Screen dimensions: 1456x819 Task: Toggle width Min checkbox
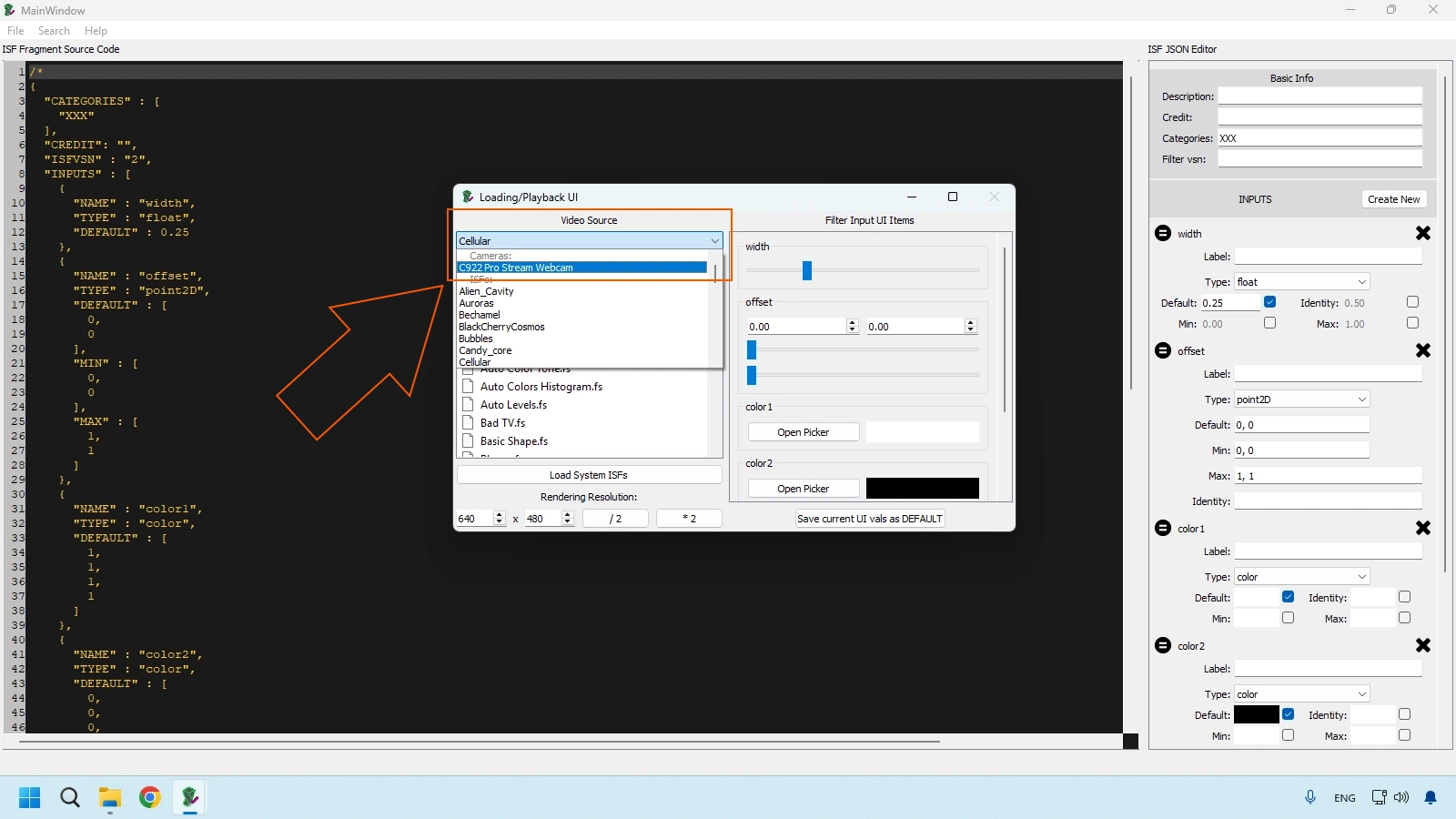[x=1270, y=323]
